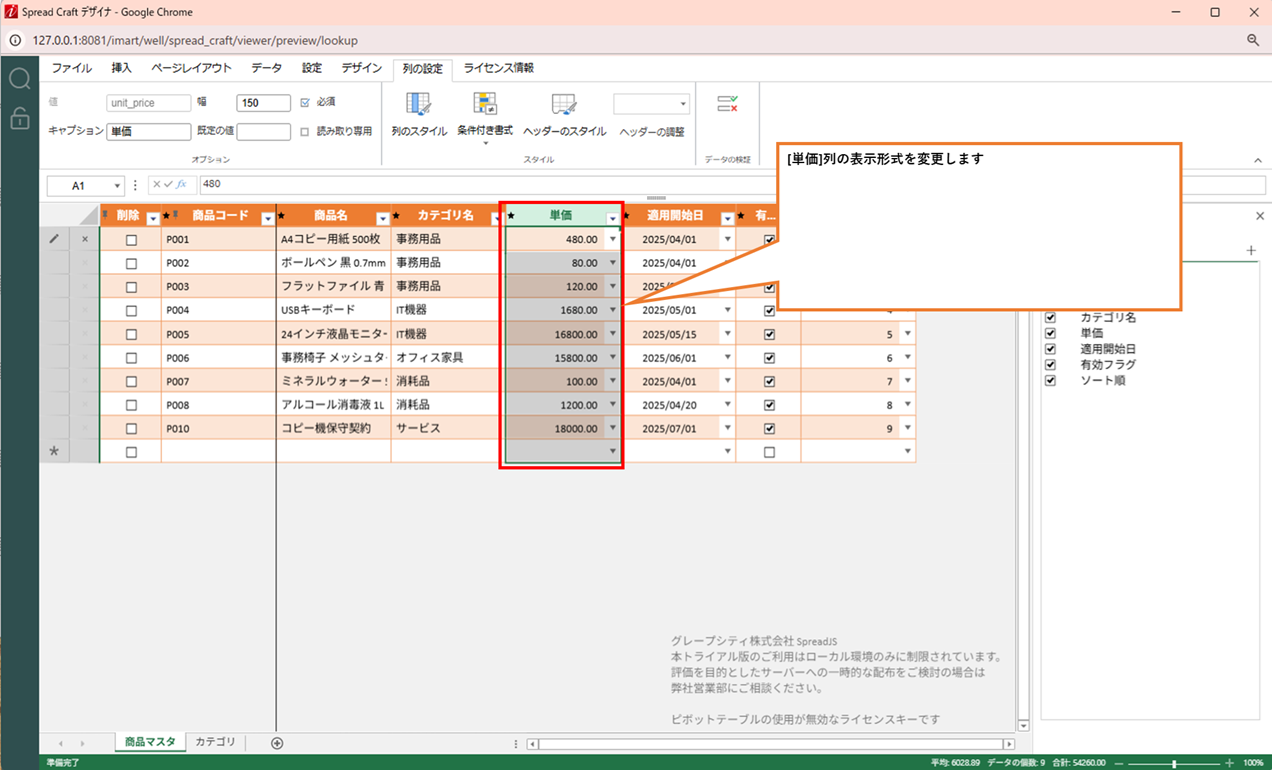Uncheck ソート順 in the right field list

(1050, 380)
